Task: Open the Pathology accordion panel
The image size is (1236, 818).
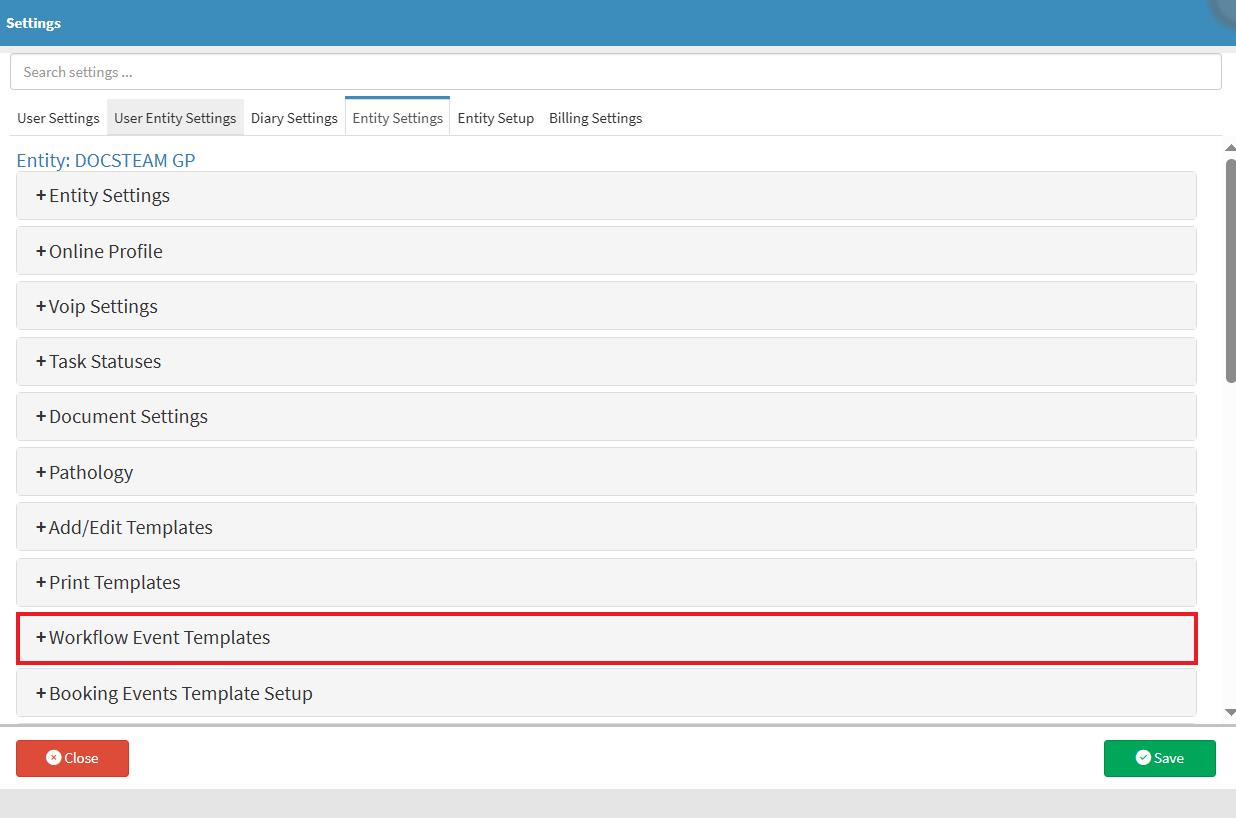Action: point(90,472)
